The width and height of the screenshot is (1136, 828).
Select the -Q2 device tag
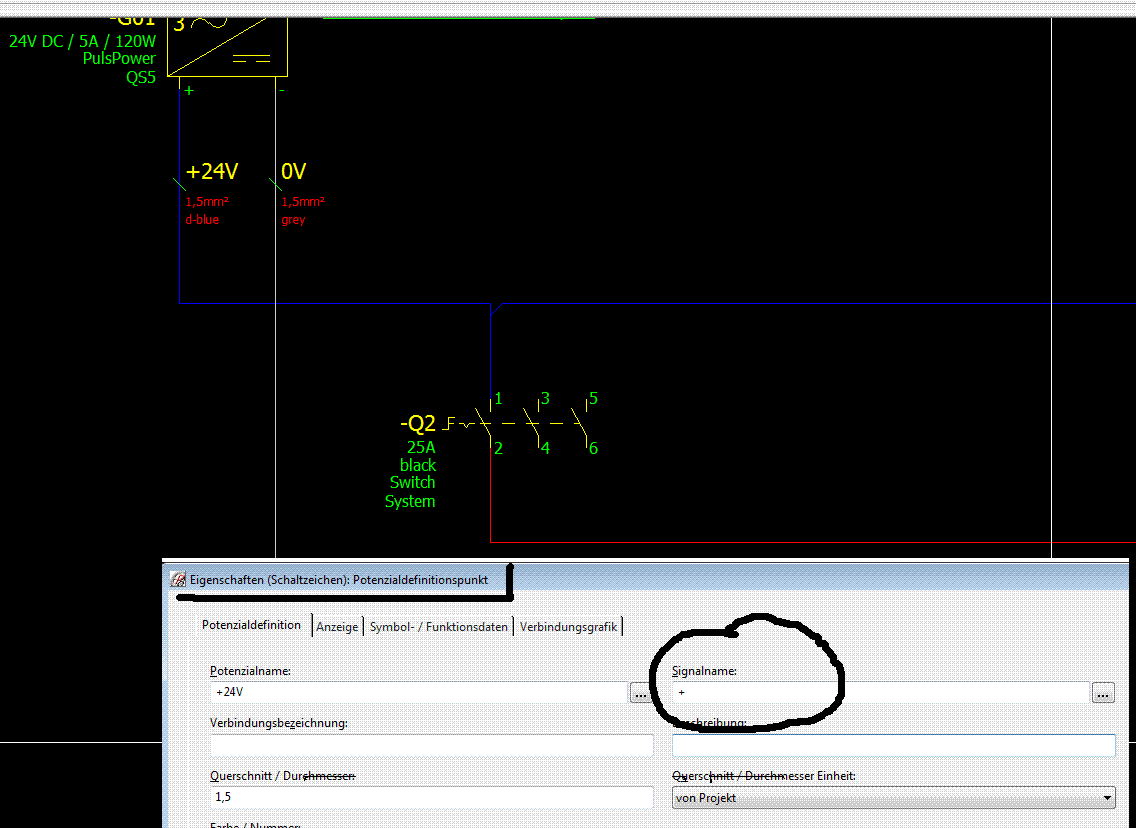coord(418,423)
